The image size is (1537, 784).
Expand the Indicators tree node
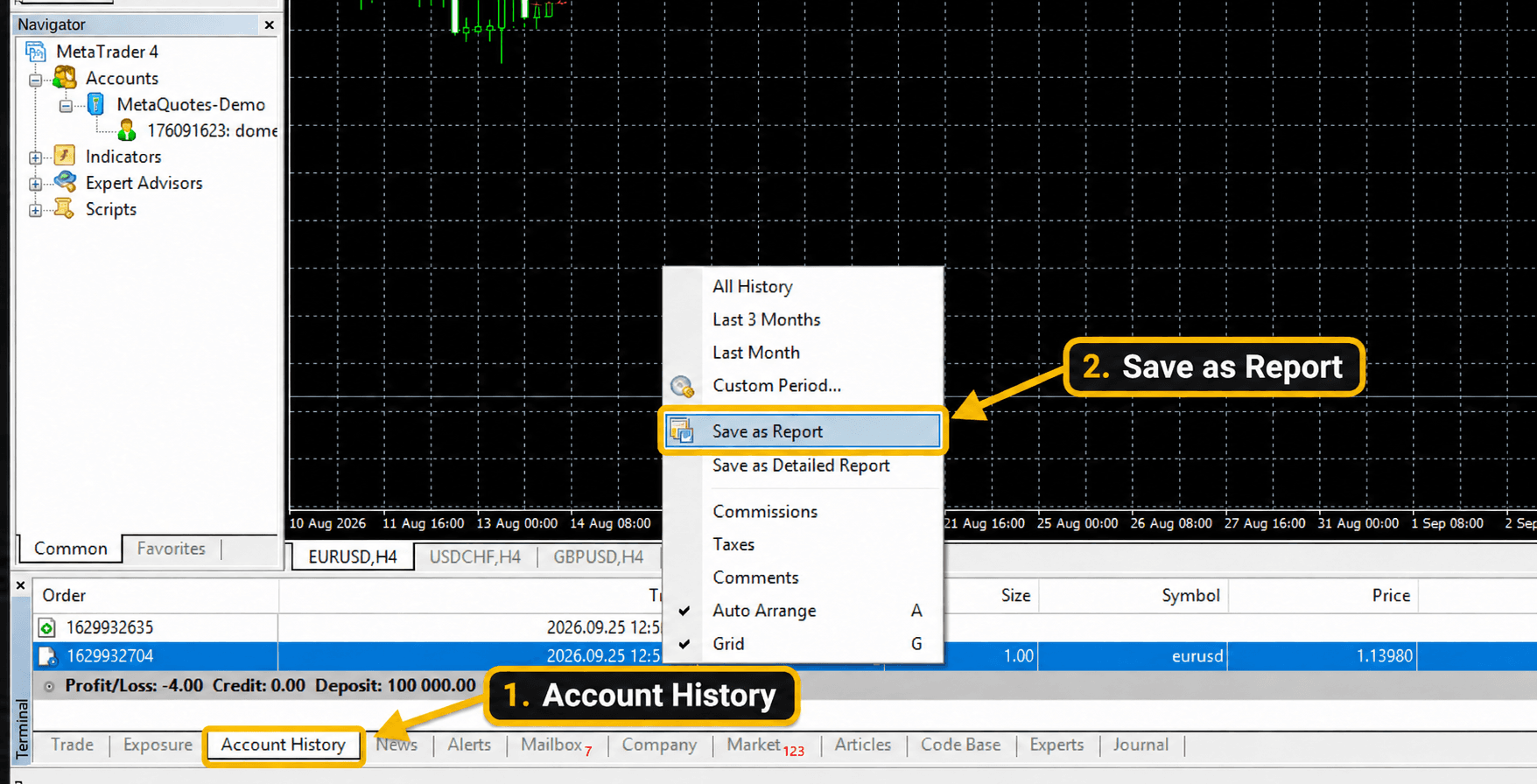(x=36, y=158)
